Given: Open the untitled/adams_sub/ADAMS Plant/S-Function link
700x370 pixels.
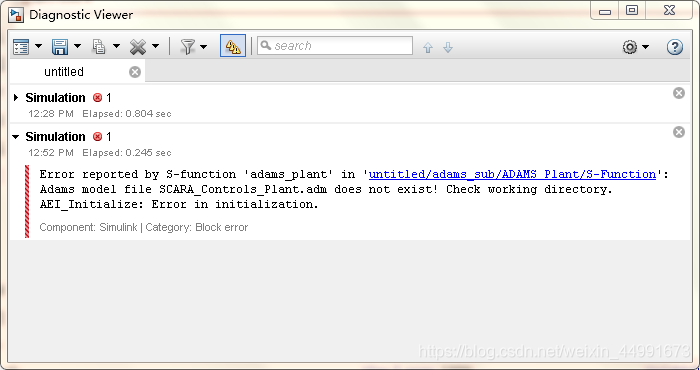Looking at the screenshot, I should 512,174.
